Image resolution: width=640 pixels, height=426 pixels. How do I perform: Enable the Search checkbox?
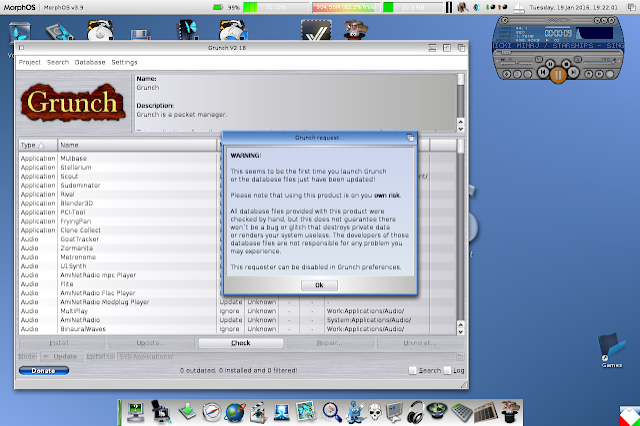click(413, 370)
